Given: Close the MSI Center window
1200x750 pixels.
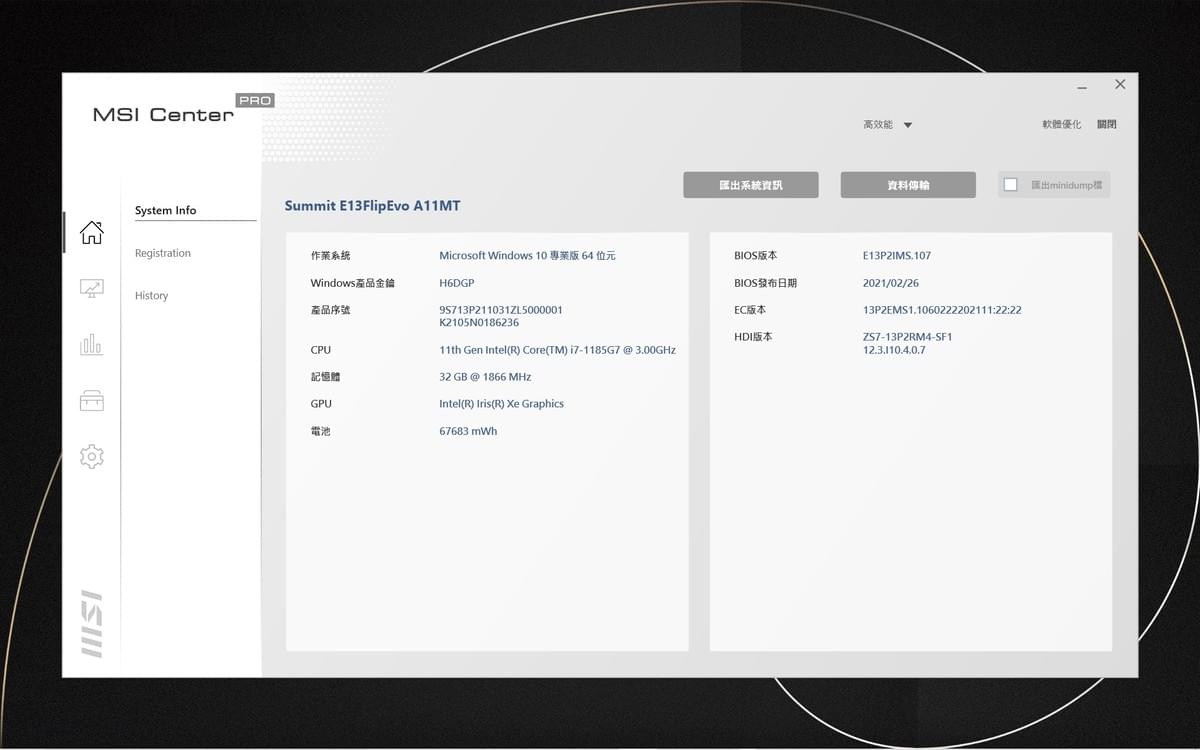Looking at the screenshot, I should (x=1120, y=85).
